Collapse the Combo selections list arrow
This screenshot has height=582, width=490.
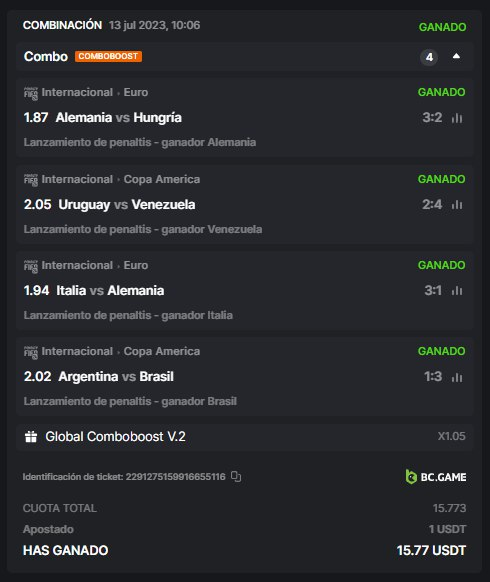[x=456, y=56]
